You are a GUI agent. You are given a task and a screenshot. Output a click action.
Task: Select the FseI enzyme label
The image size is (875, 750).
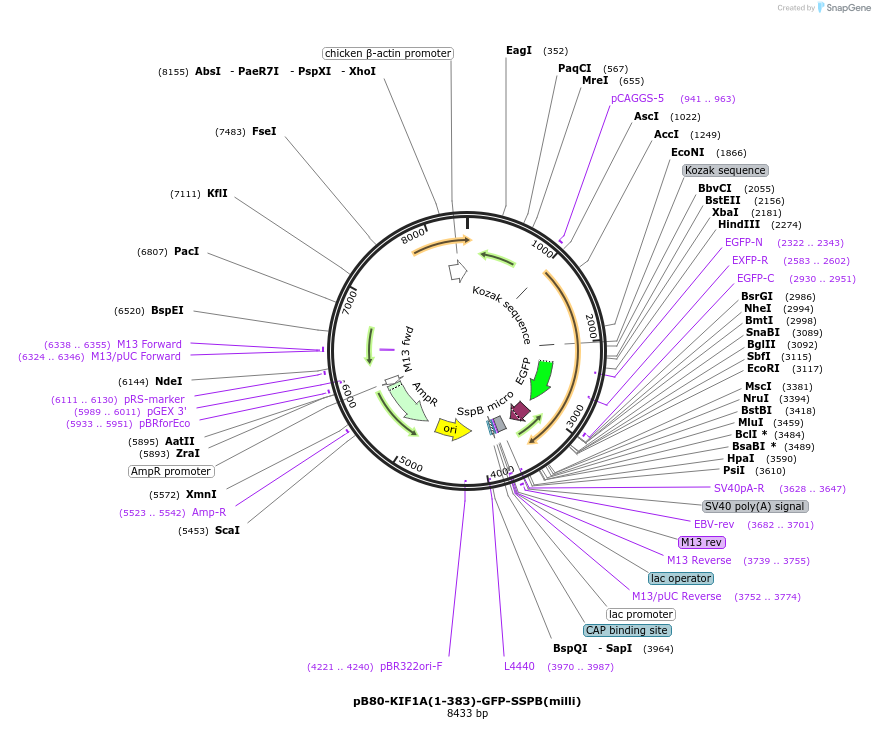point(264,131)
